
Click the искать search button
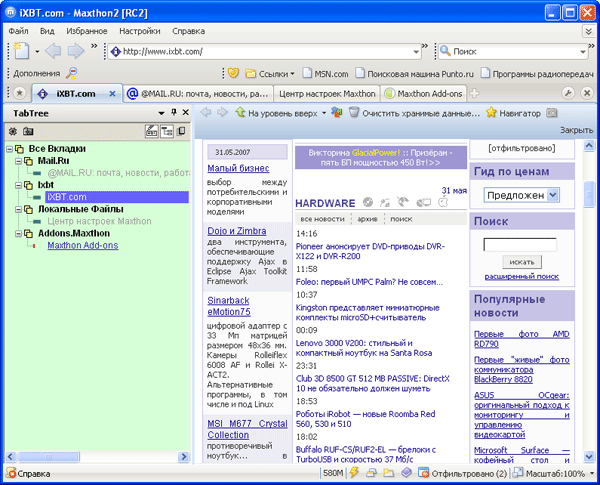pyautogui.click(x=522, y=262)
